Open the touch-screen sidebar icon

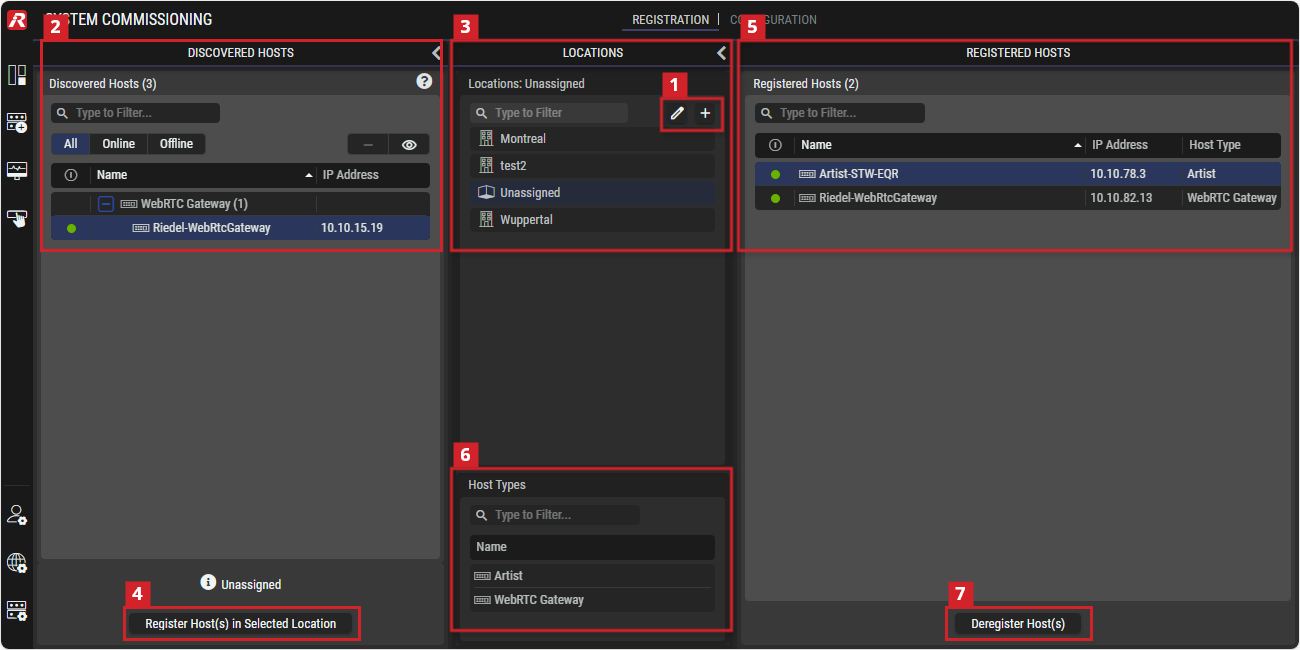tap(17, 218)
